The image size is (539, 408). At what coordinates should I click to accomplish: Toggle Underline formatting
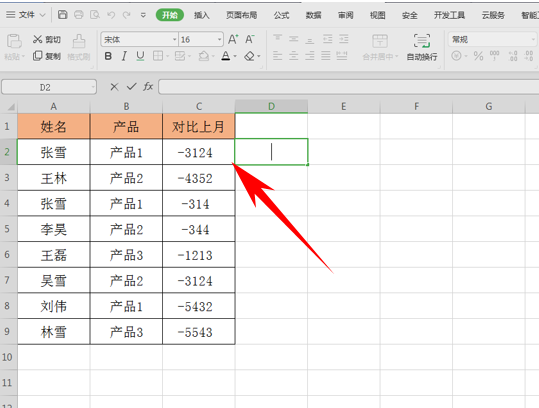[x=140, y=56]
